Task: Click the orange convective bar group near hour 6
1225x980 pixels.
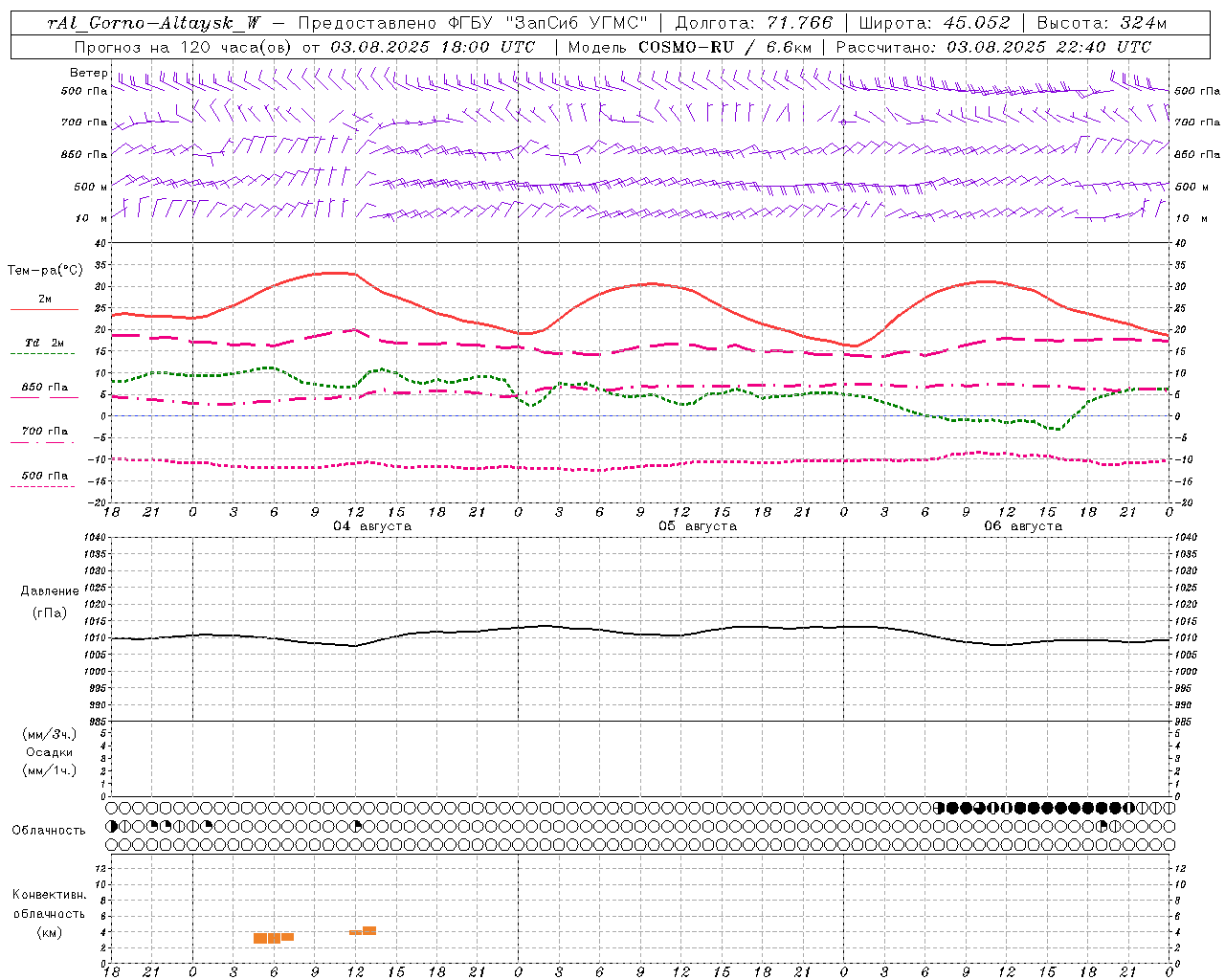Action: click(x=274, y=938)
